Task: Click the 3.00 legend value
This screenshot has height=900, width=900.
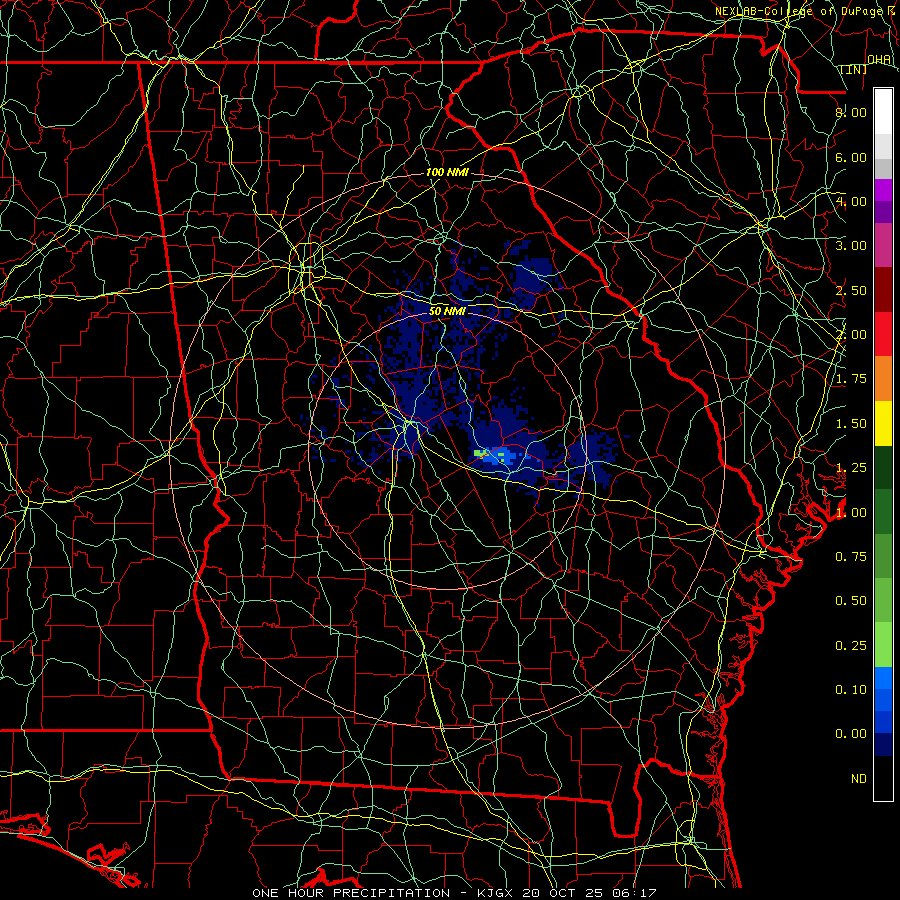Action: click(x=851, y=246)
